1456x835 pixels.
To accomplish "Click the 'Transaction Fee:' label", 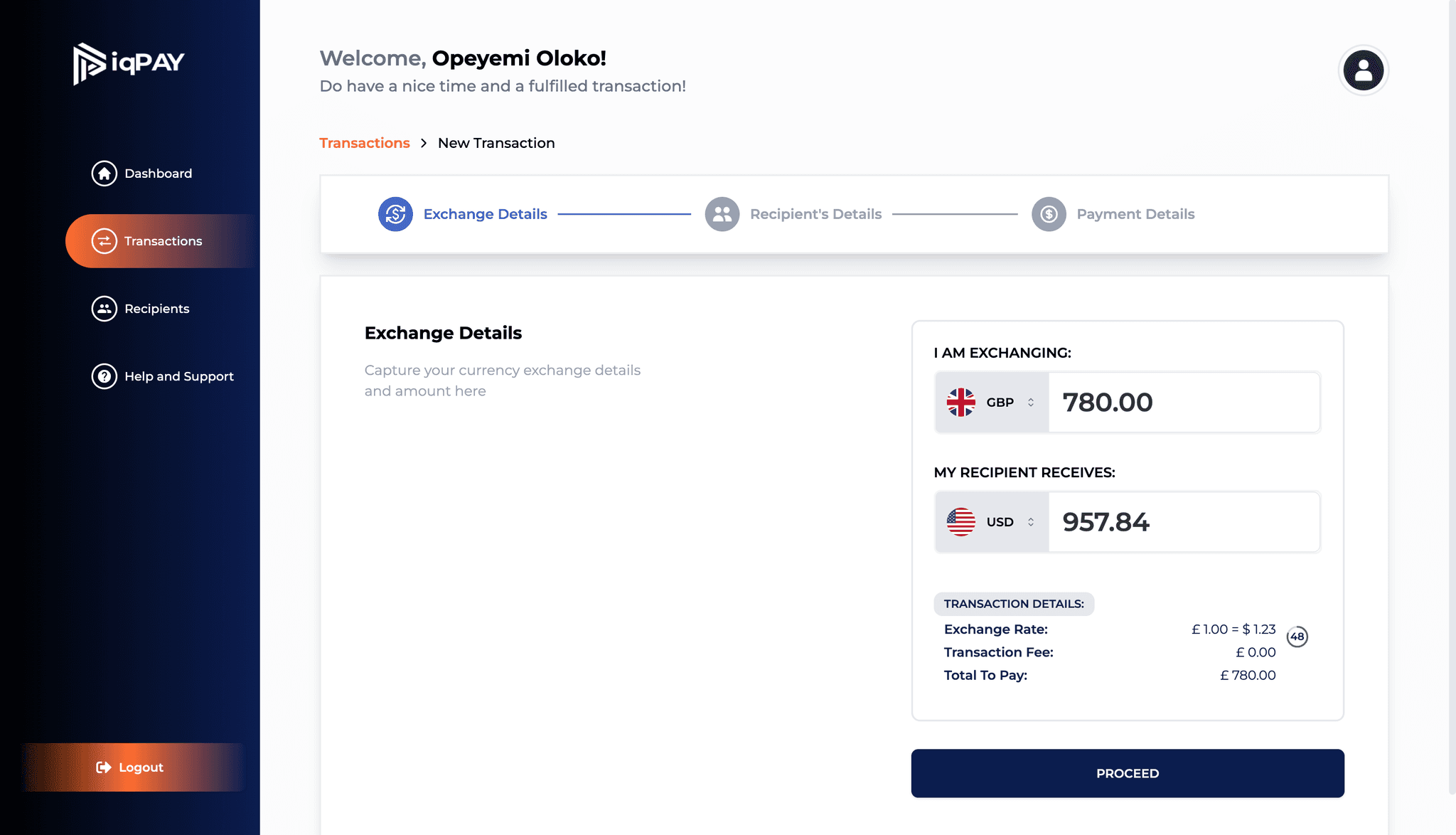I will (999, 652).
